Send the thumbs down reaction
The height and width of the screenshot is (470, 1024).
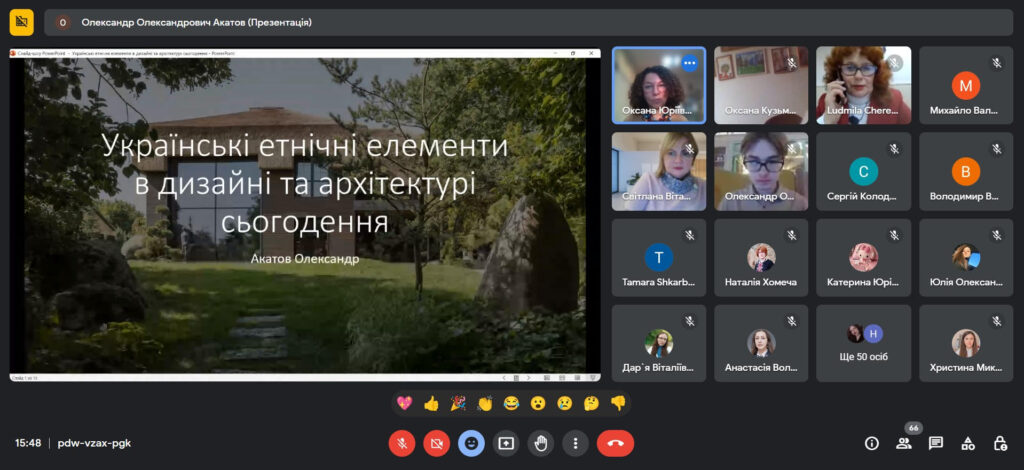click(618, 404)
